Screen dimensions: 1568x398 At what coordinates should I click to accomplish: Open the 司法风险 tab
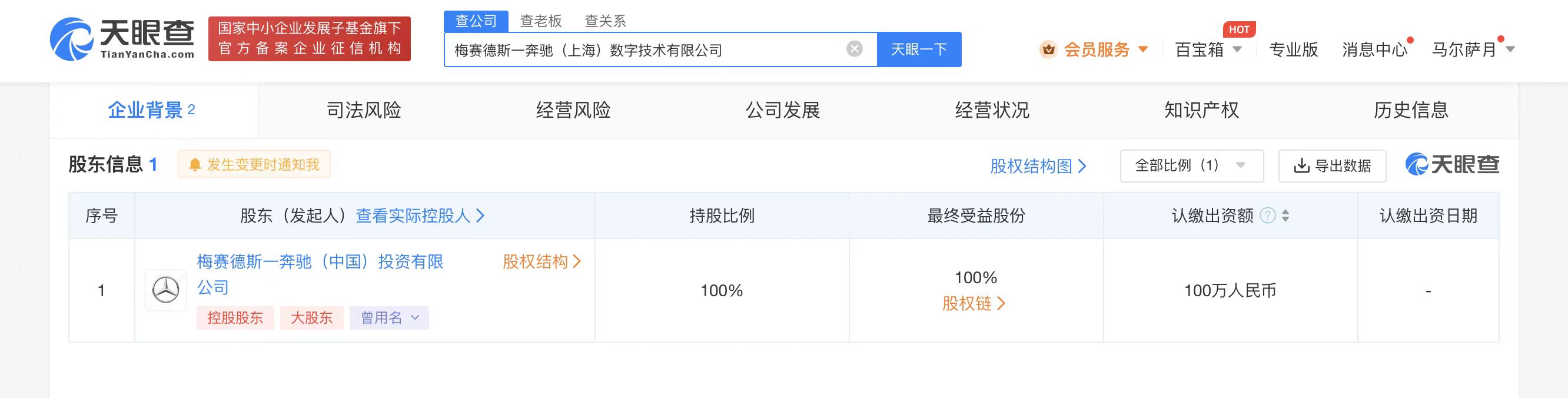point(363,110)
